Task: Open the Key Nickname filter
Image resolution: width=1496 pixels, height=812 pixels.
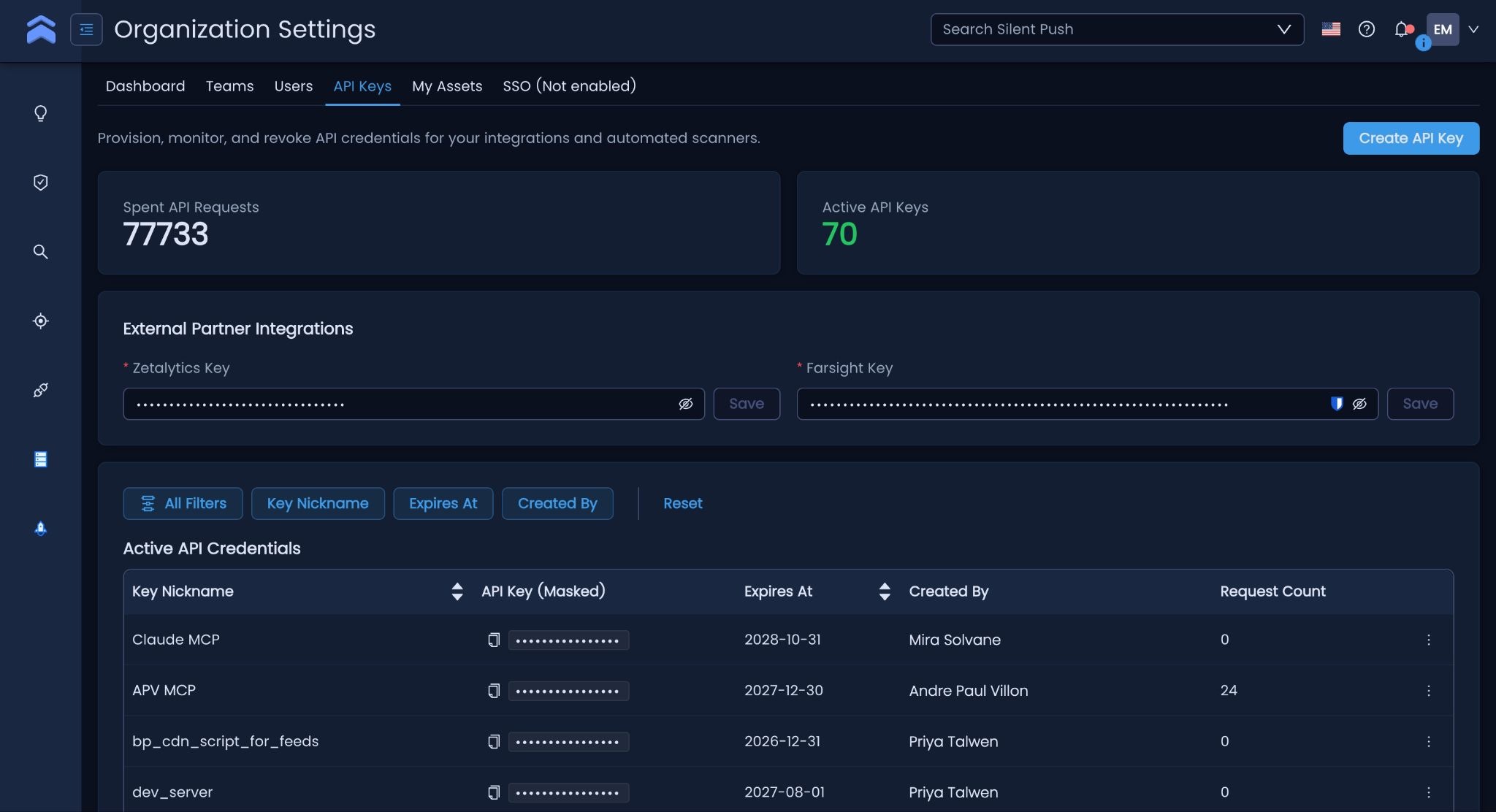Action: pyautogui.click(x=318, y=504)
